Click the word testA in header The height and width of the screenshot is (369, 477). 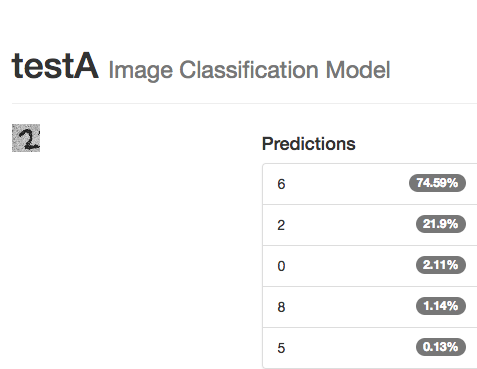pos(55,66)
